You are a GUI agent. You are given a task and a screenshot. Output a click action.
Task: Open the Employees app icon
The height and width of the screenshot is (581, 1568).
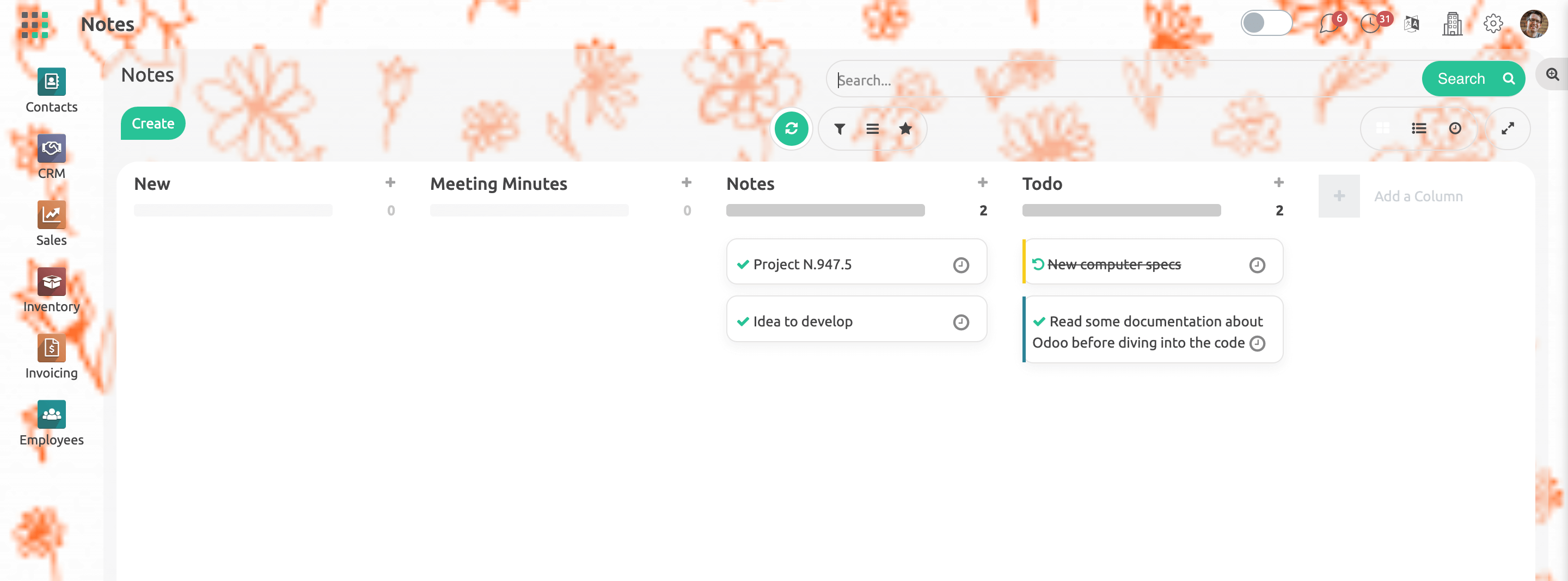pos(51,415)
